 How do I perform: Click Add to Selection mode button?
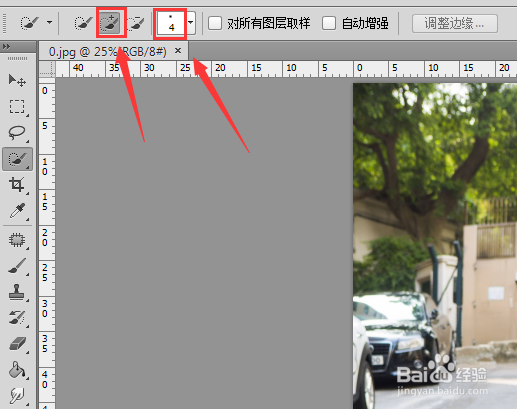(x=110, y=23)
